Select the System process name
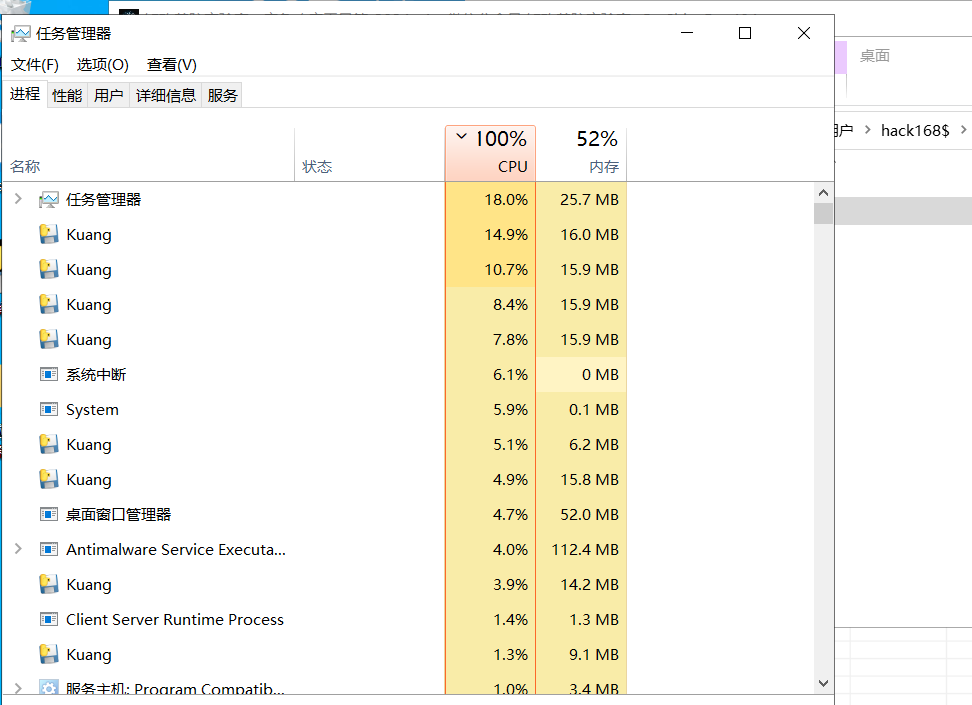 click(x=92, y=410)
